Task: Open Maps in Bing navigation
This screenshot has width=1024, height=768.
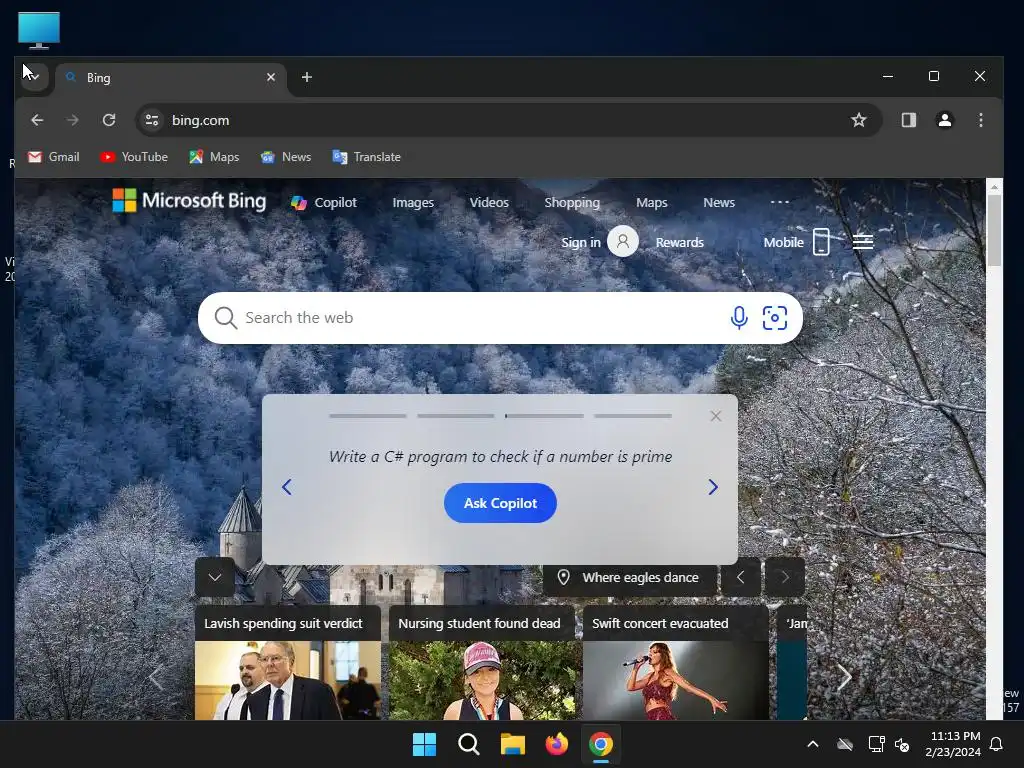Action: click(652, 202)
